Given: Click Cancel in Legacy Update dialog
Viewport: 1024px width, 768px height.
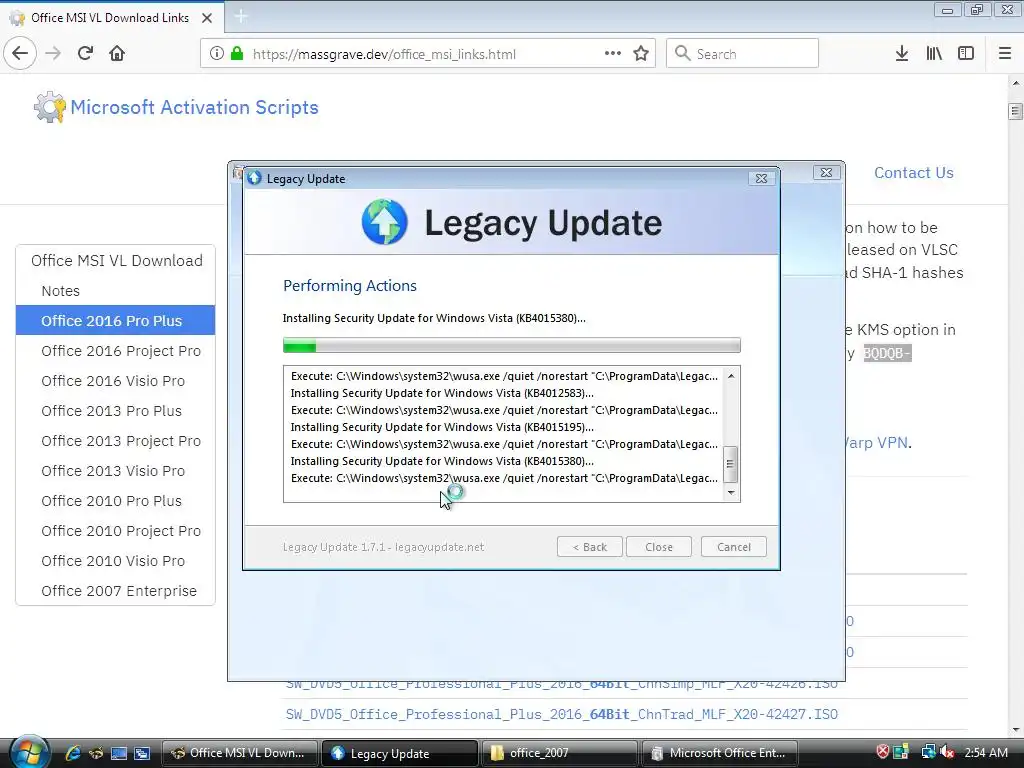Looking at the screenshot, I should click(x=733, y=547).
